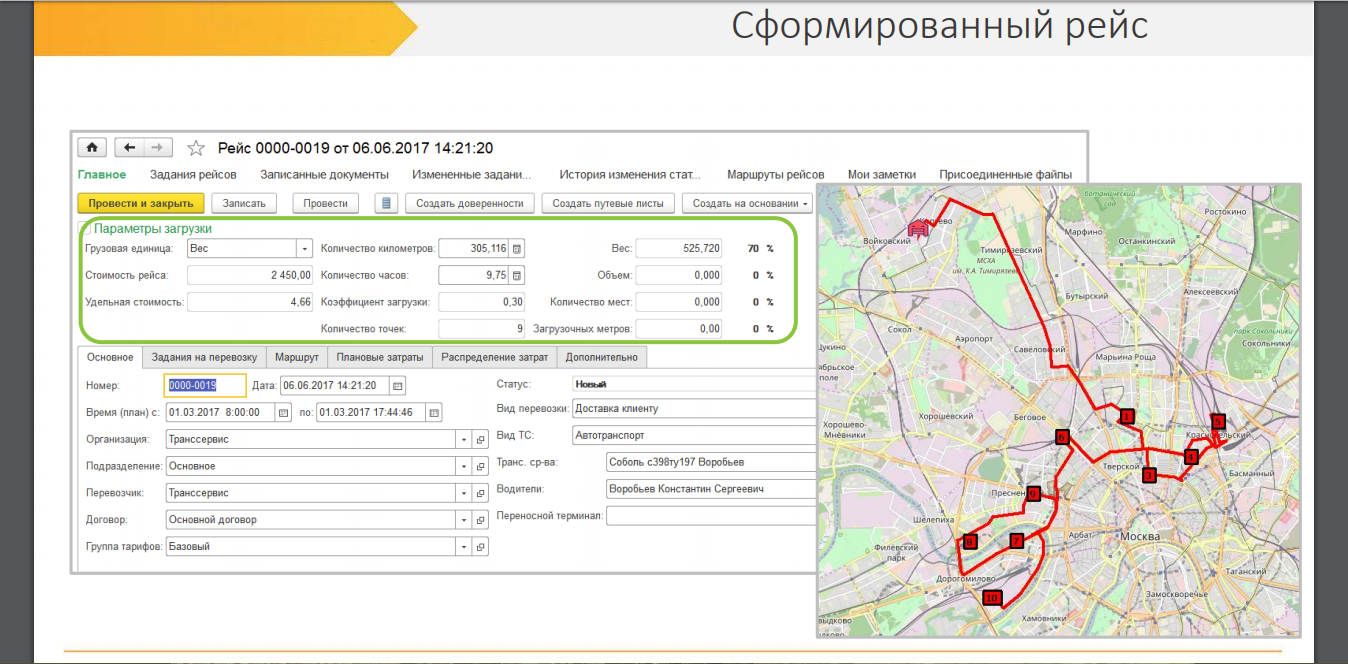This screenshot has height=664, width=1348.
Task: Click the Home icon button
Action: tap(92, 148)
